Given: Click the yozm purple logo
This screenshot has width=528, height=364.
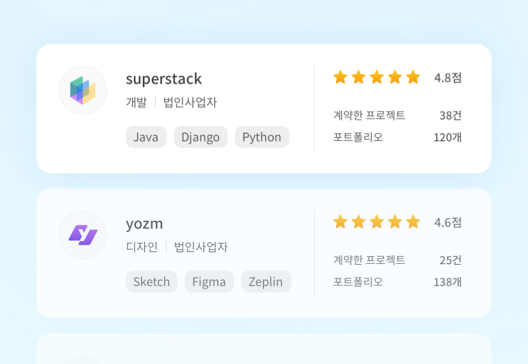Looking at the screenshot, I should point(83,235).
